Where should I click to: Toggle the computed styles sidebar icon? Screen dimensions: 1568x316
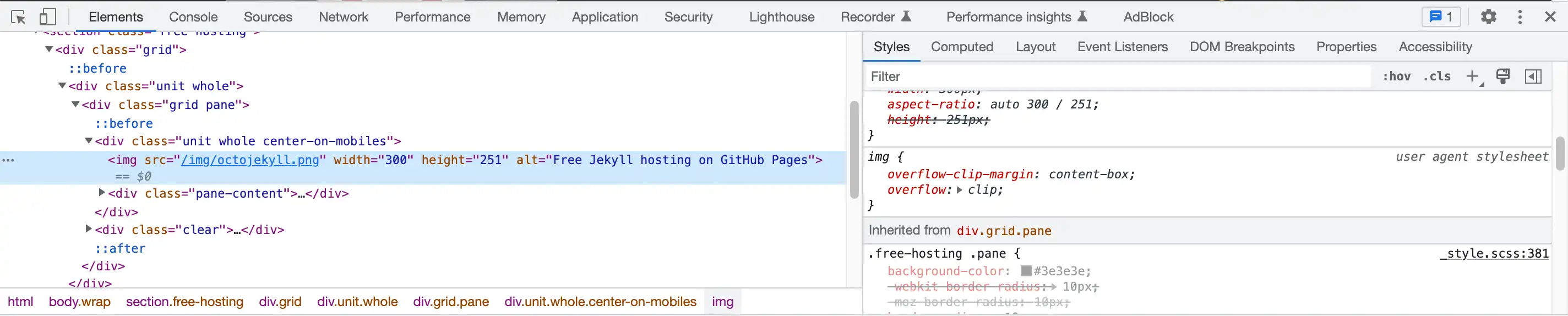1533,76
